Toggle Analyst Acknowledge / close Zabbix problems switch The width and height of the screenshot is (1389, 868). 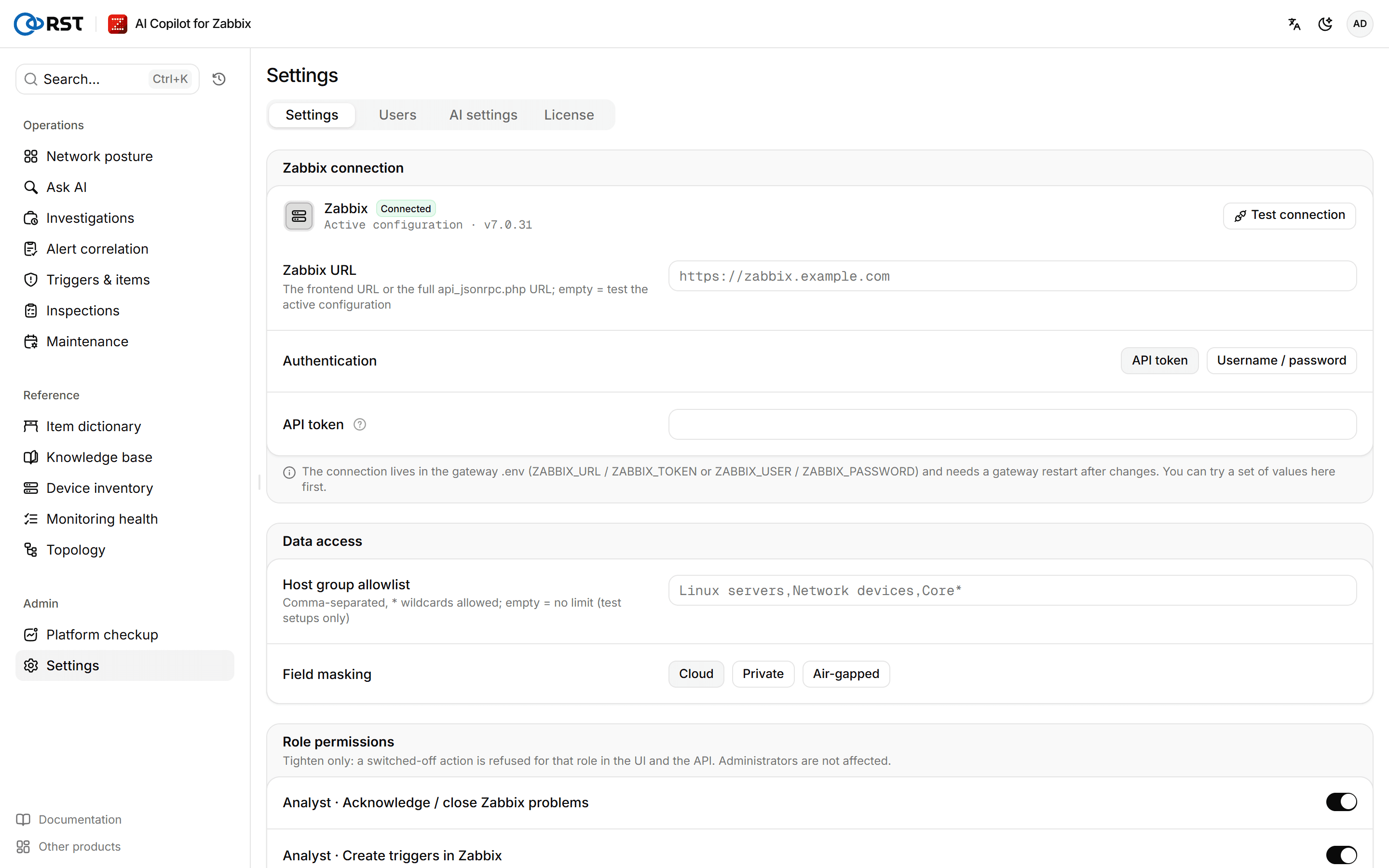click(x=1341, y=802)
